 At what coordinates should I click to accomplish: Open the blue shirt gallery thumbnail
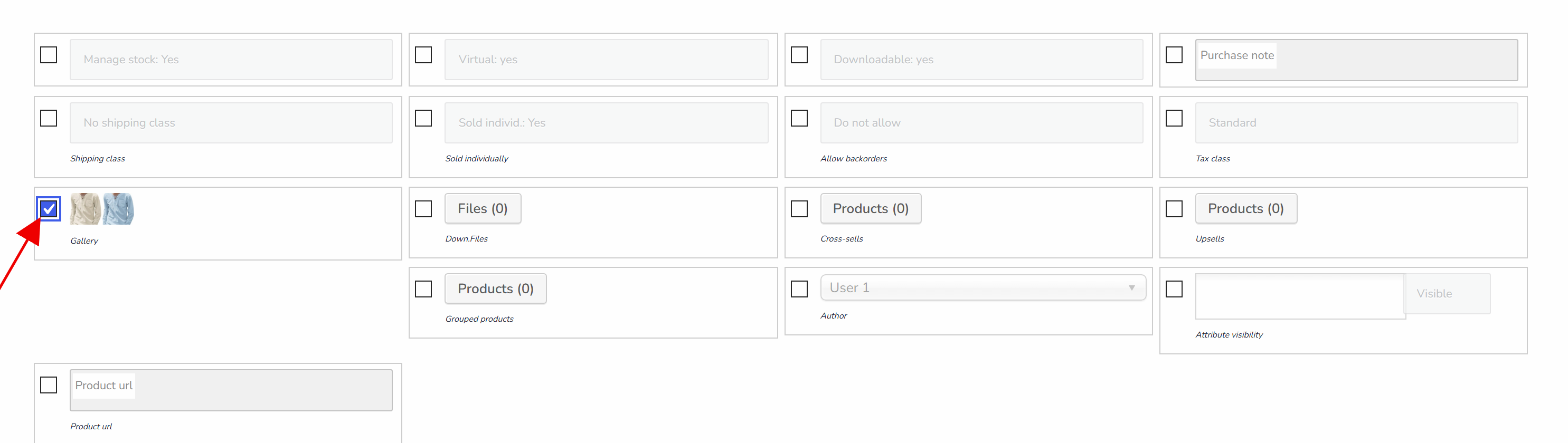click(x=118, y=209)
